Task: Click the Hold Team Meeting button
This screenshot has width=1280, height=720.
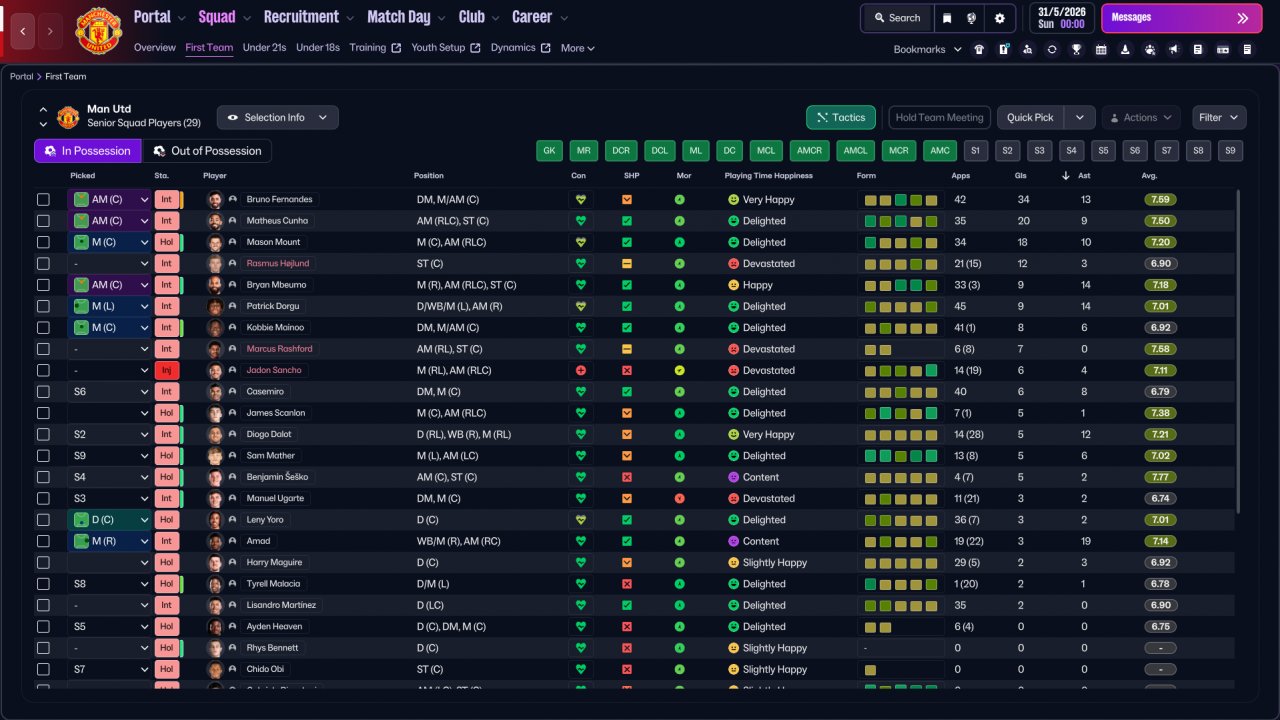Action: tap(940, 118)
